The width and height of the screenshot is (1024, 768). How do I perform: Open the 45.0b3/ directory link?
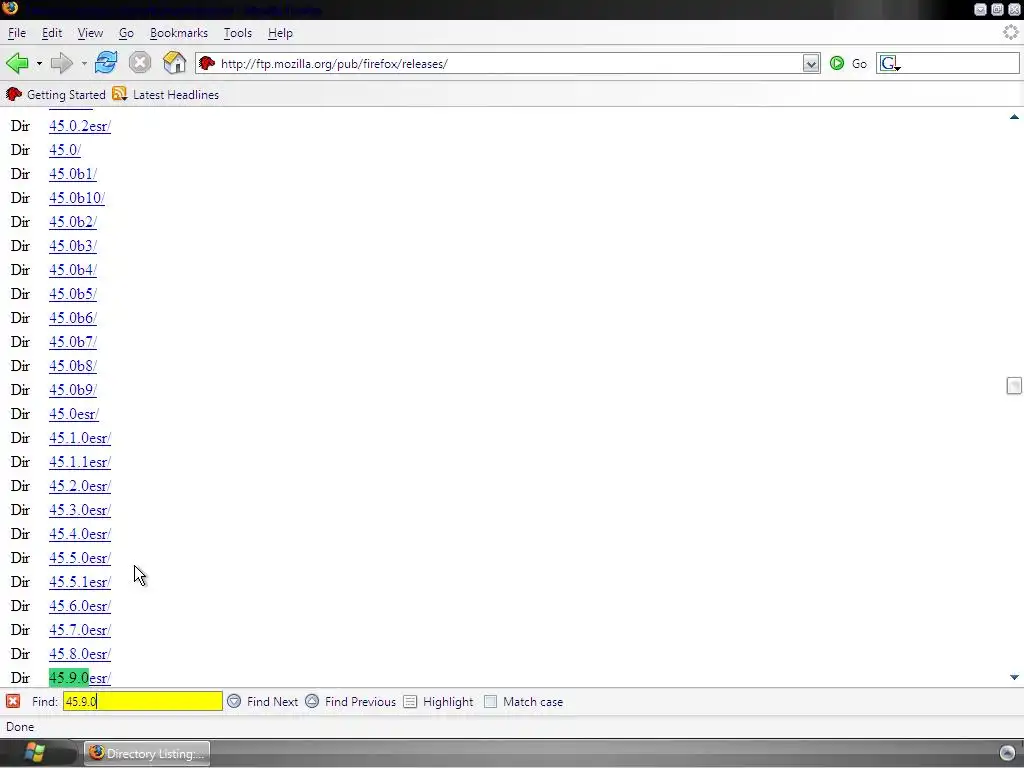(72, 246)
